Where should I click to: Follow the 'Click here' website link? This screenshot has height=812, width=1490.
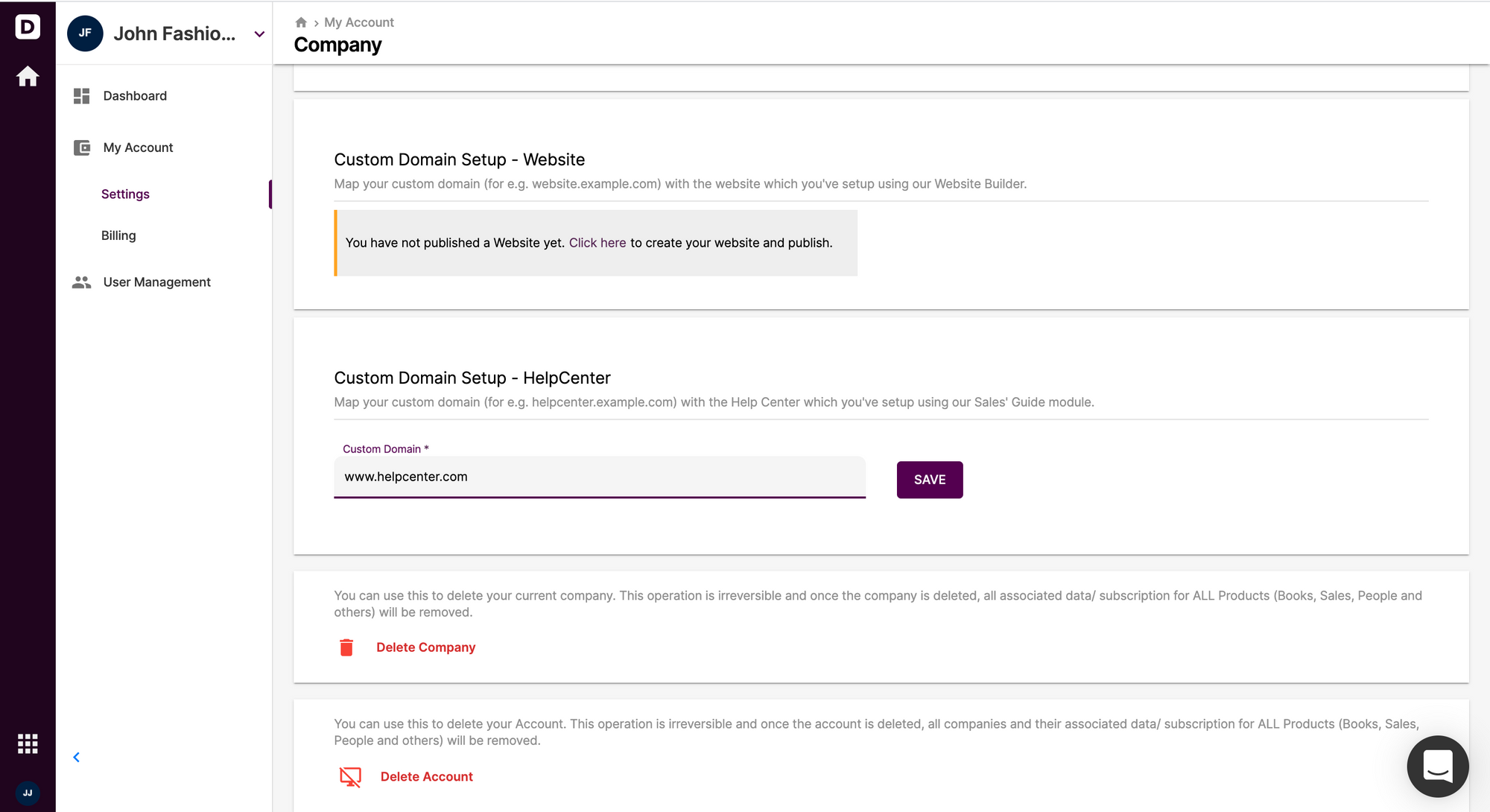(597, 243)
